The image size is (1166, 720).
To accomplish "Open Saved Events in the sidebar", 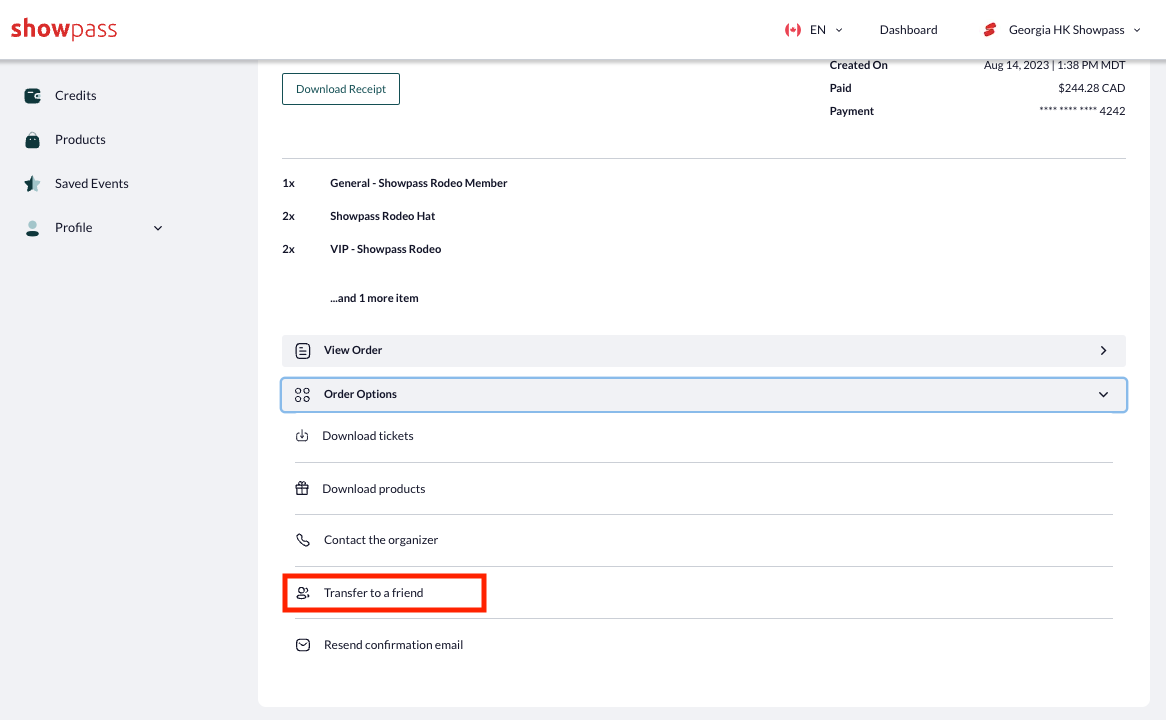I will click(x=91, y=184).
